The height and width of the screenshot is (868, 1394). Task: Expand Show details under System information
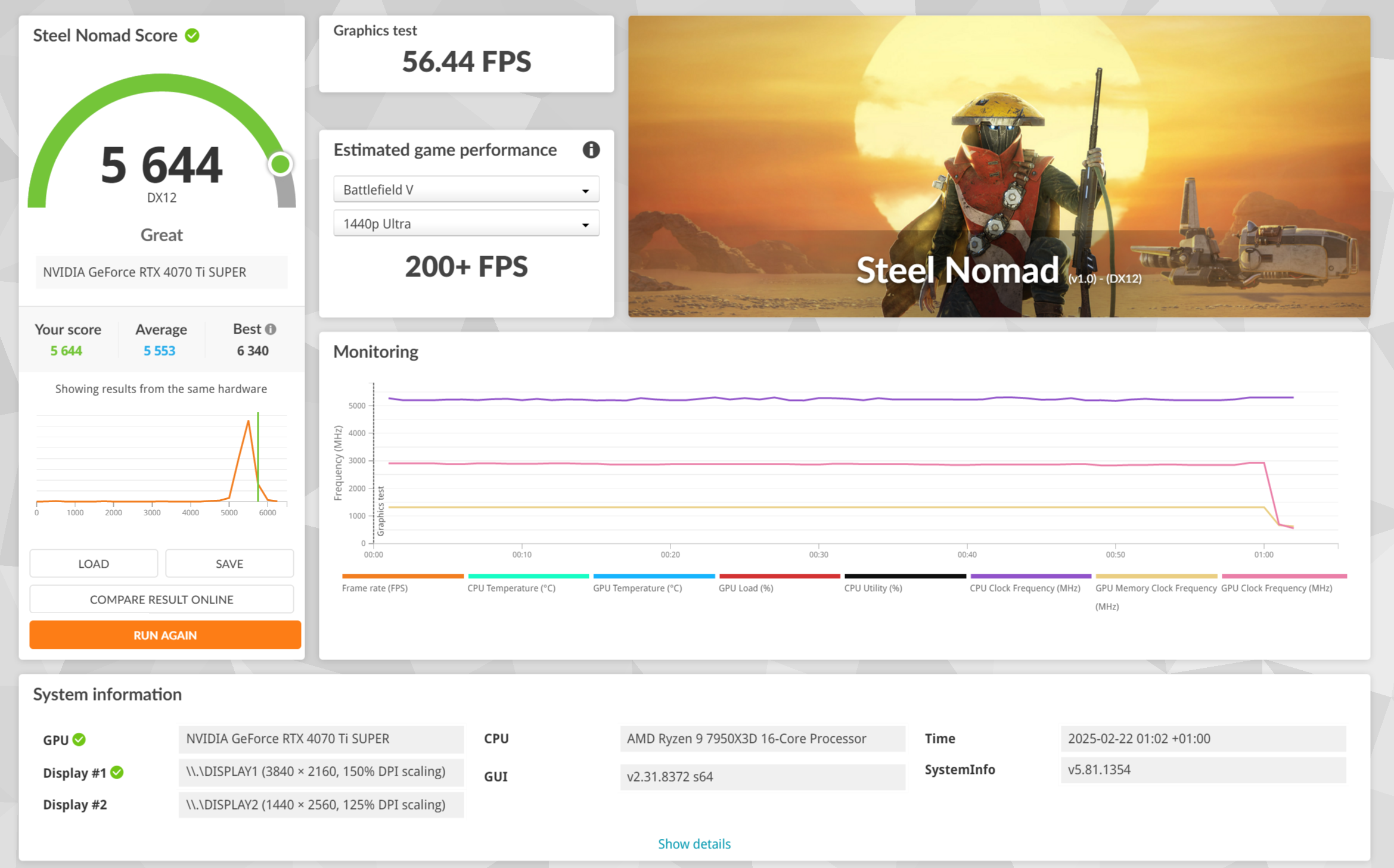tap(694, 844)
